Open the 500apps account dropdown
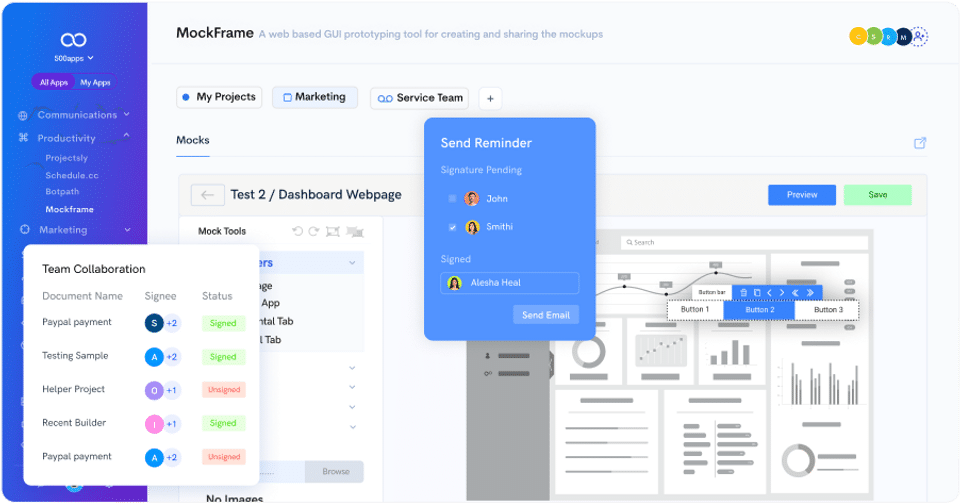 pos(73,58)
